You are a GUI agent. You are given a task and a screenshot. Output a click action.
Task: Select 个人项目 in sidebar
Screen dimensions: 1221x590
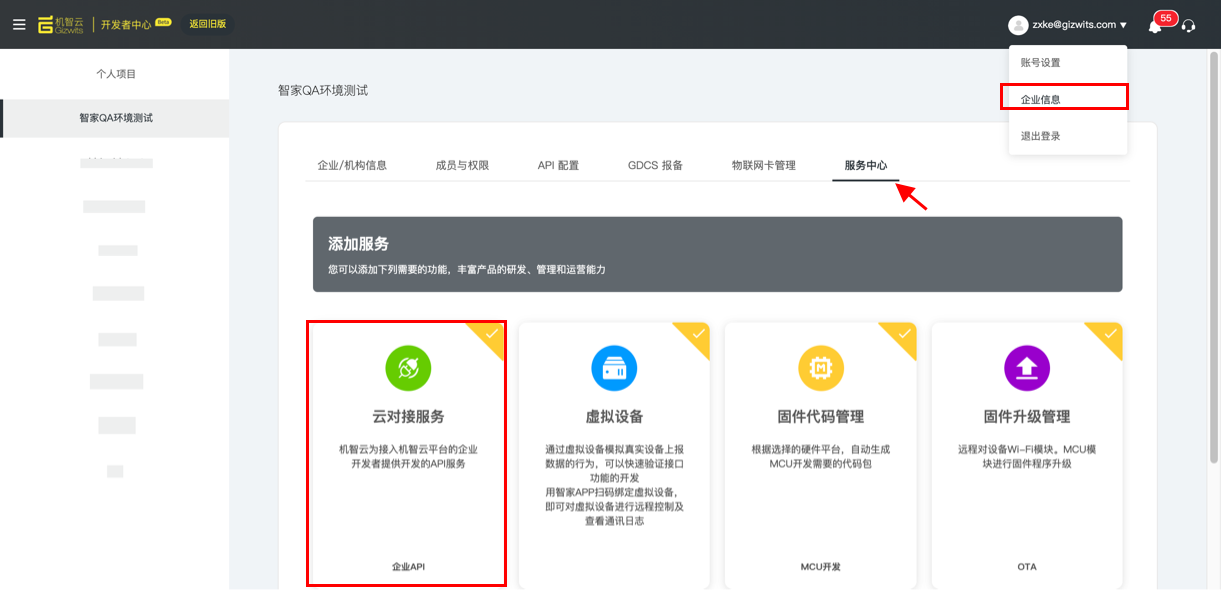[x=116, y=74]
